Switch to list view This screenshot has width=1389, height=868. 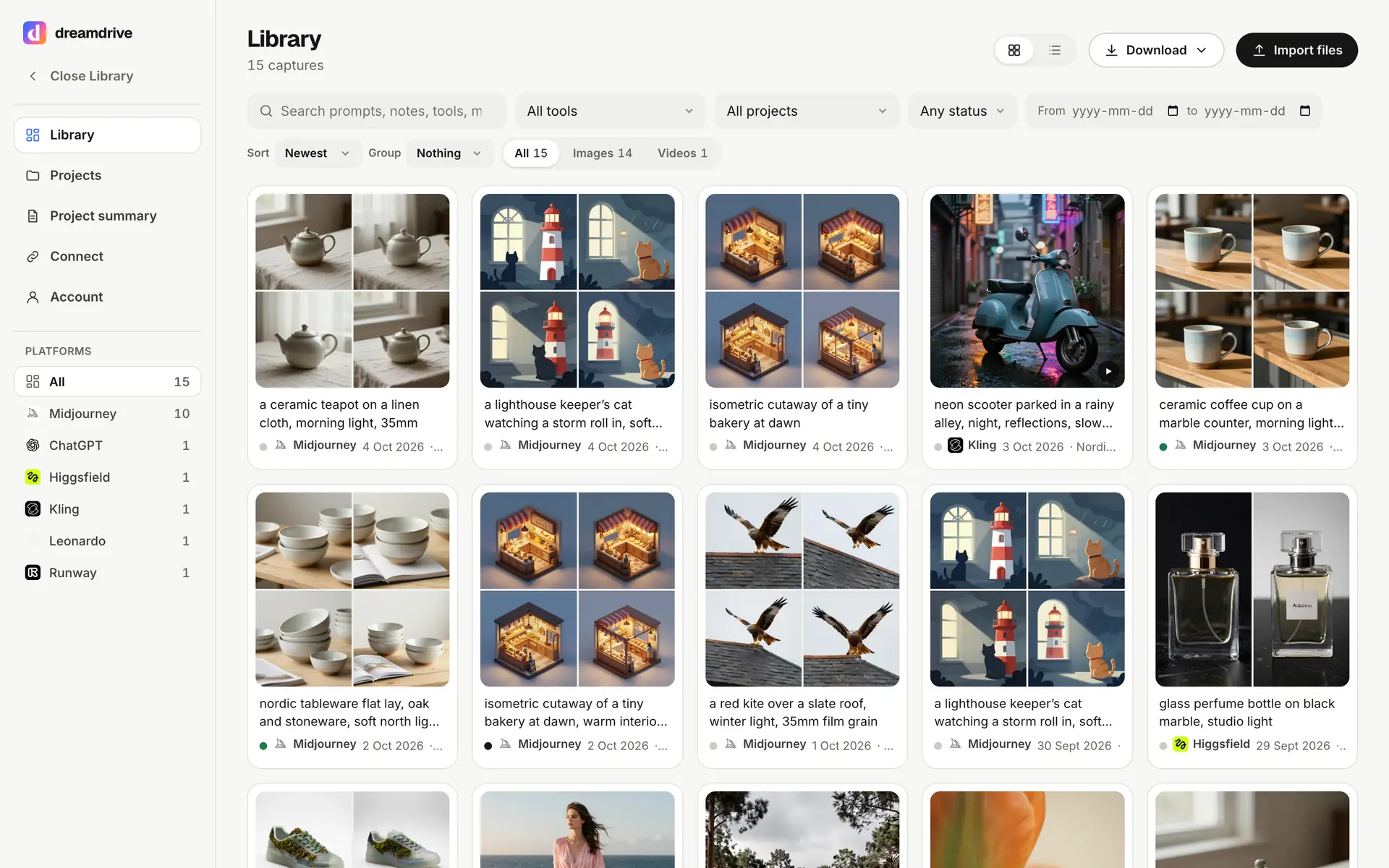click(1055, 50)
